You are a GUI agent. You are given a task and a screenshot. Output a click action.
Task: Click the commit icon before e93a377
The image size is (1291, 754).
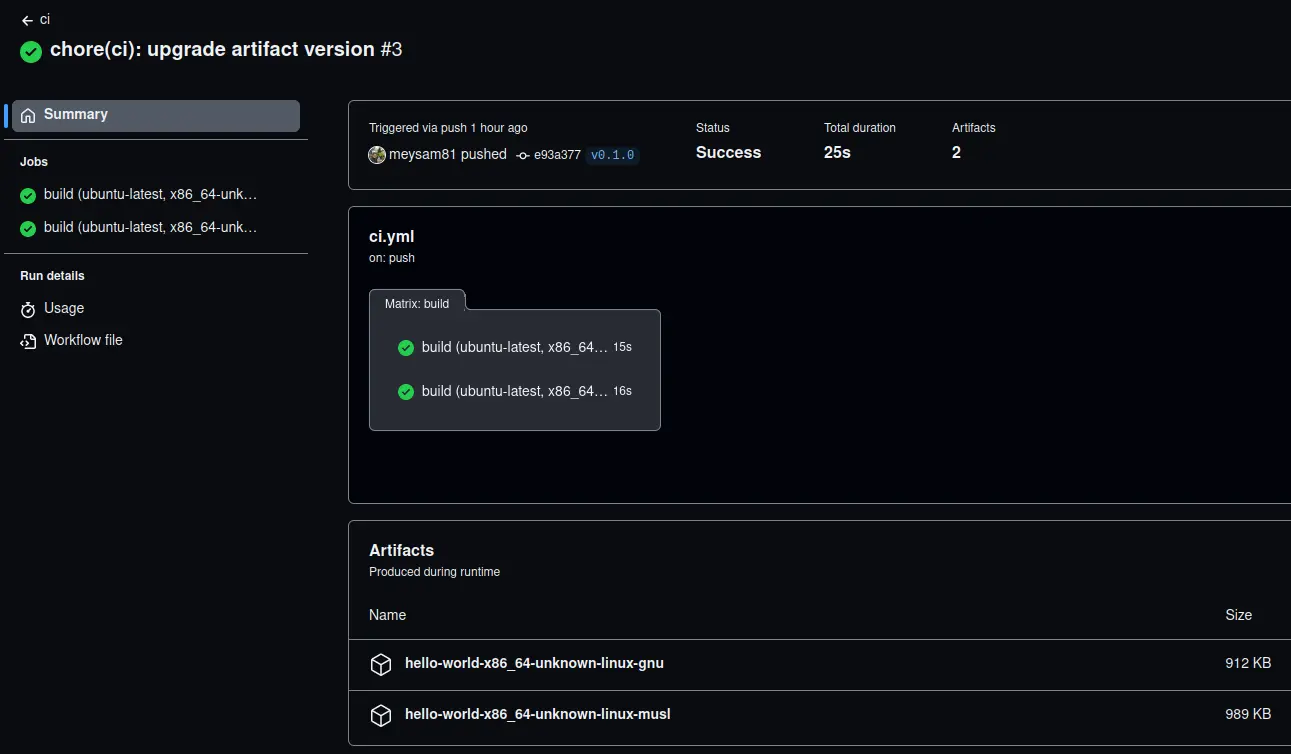[x=523, y=155]
